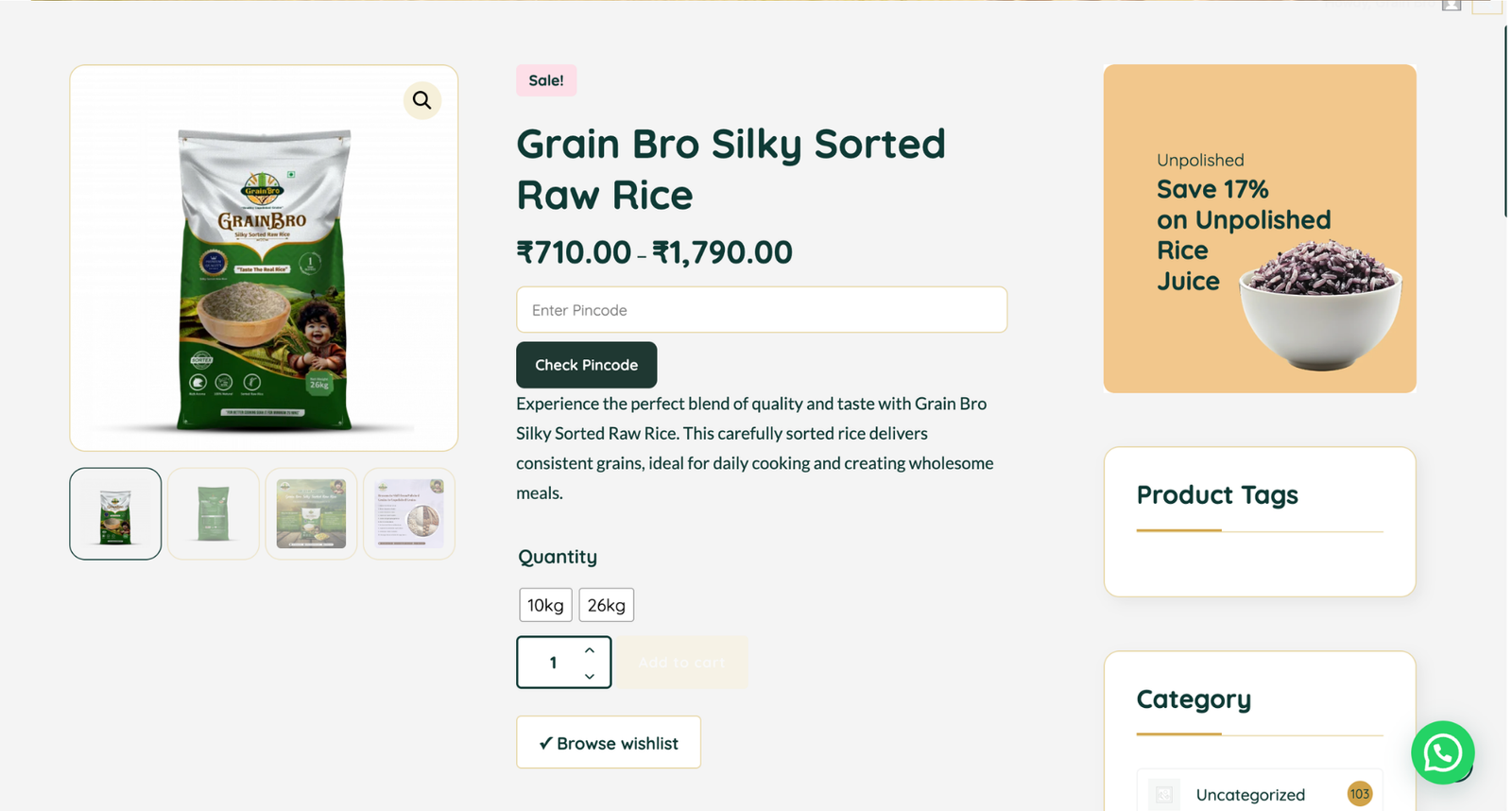Screen dimensions: 1512x811
Task: Click the Enter Pincode input field
Action: click(761, 310)
